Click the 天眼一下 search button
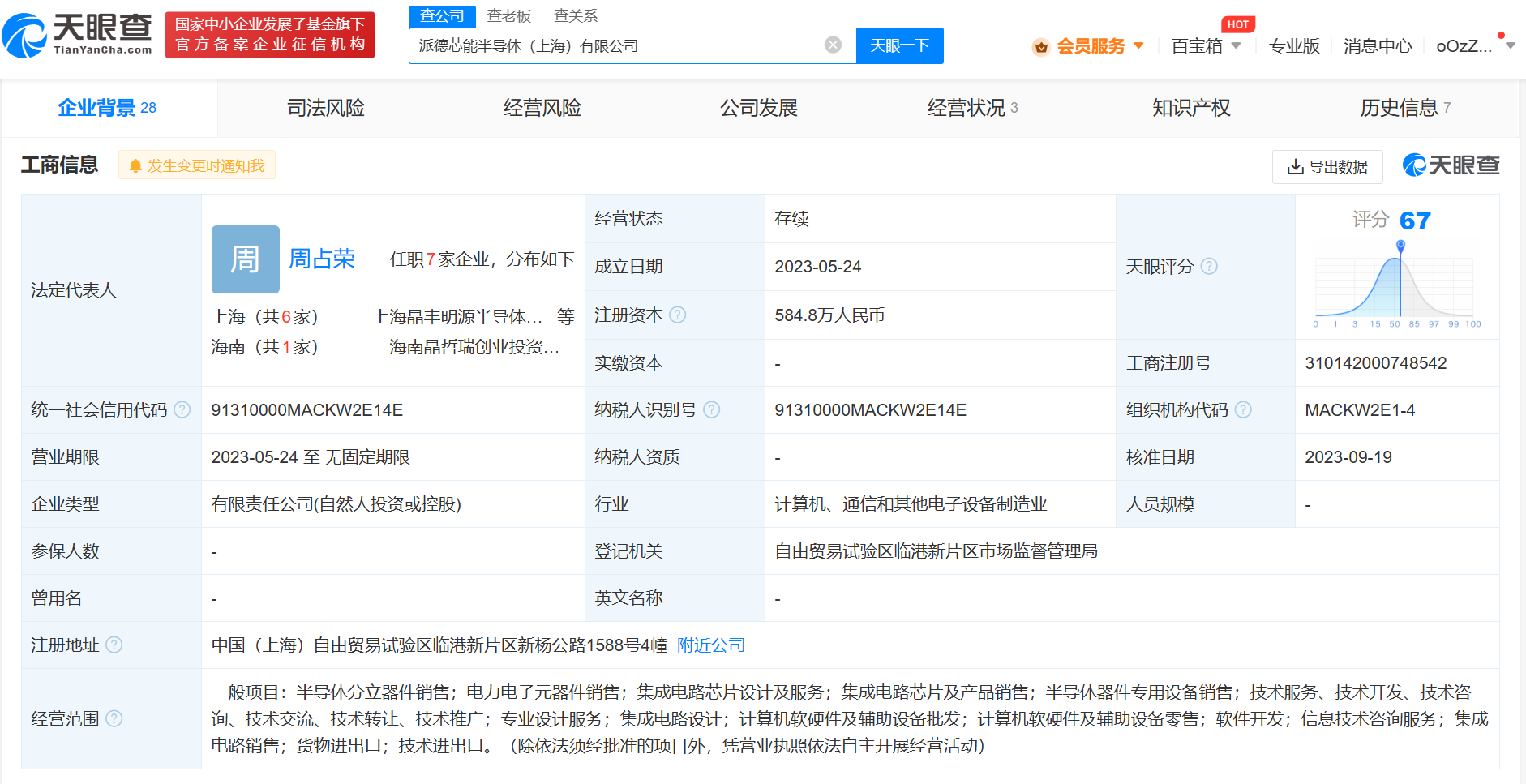Image resolution: width=1526 pixels, height=784 pixels. pyautogui.click(x=899, y=45)
